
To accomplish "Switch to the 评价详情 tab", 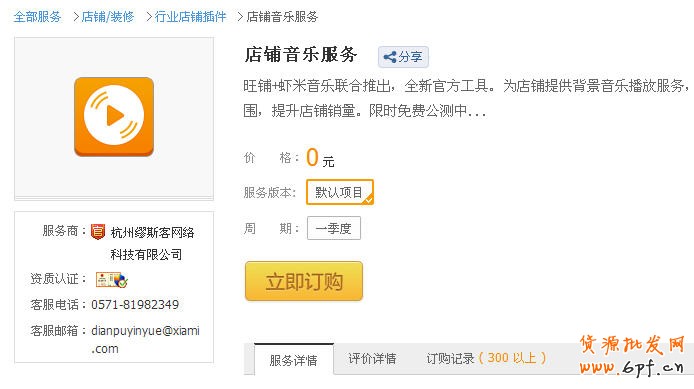I will 372,358.
